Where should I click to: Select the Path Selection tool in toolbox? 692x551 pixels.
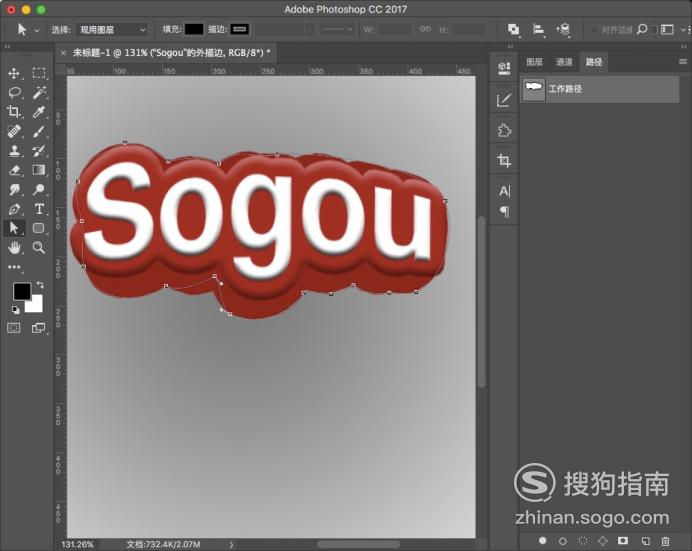pyautogui.click(x=14, y=228)
